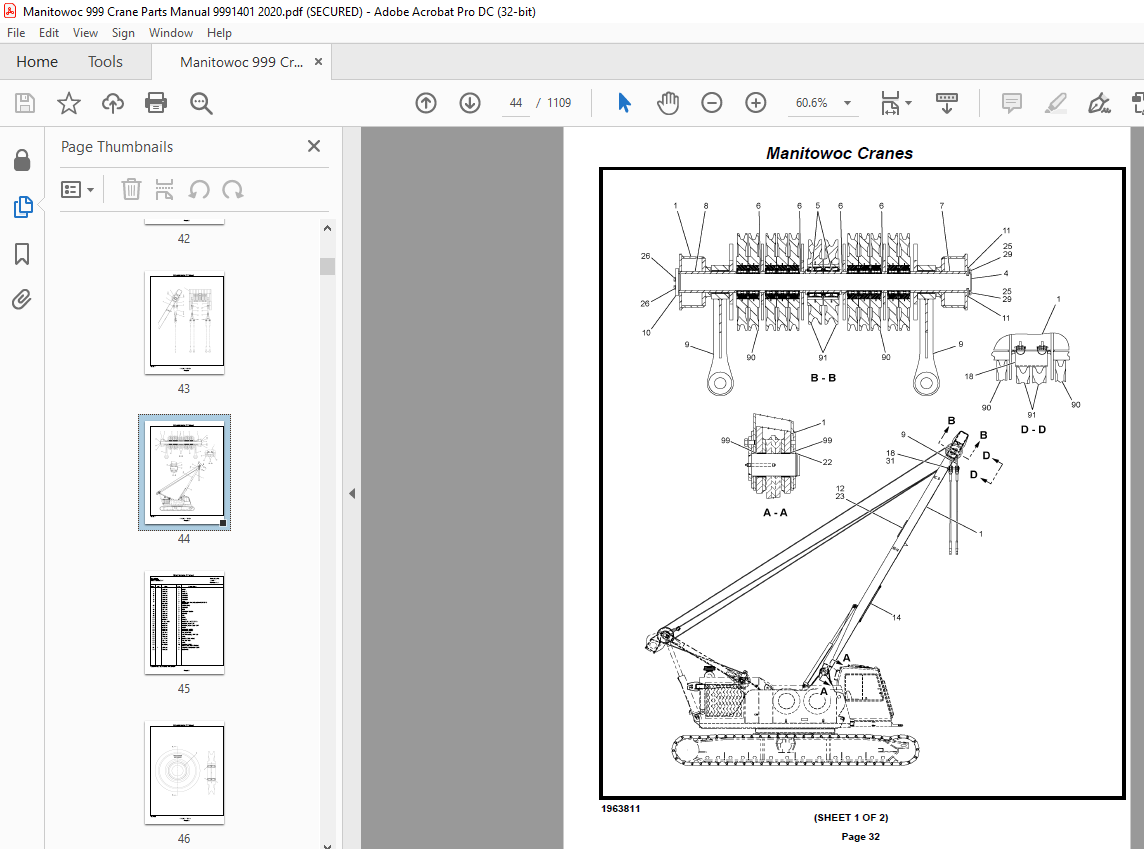This screenshot has width=1144, height=849.
Task: Click the 'Manitowoc Cranes' page heading
Action: [x=839, y=153]
